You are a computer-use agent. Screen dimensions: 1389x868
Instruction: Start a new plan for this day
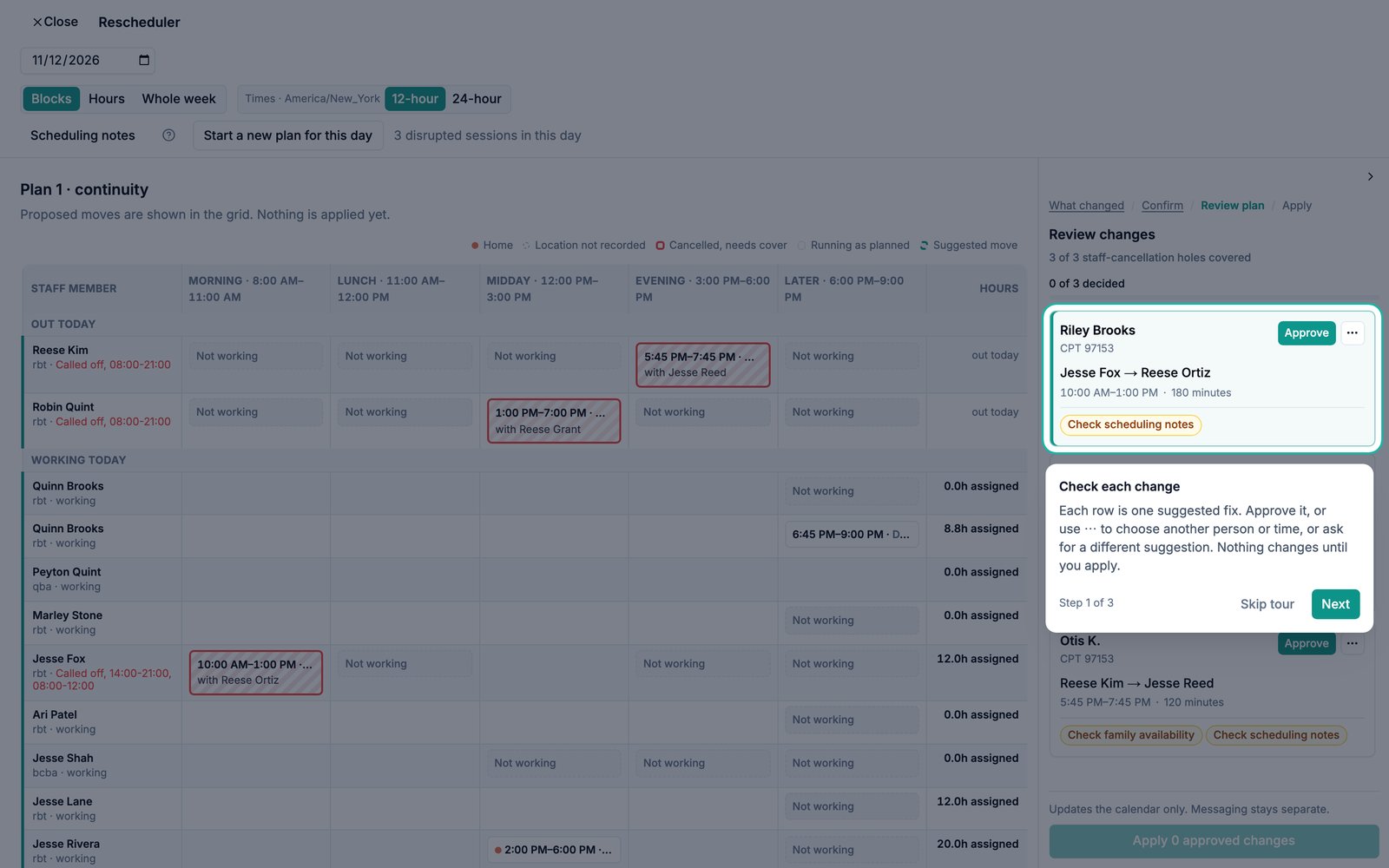click(x=288, y=135)
